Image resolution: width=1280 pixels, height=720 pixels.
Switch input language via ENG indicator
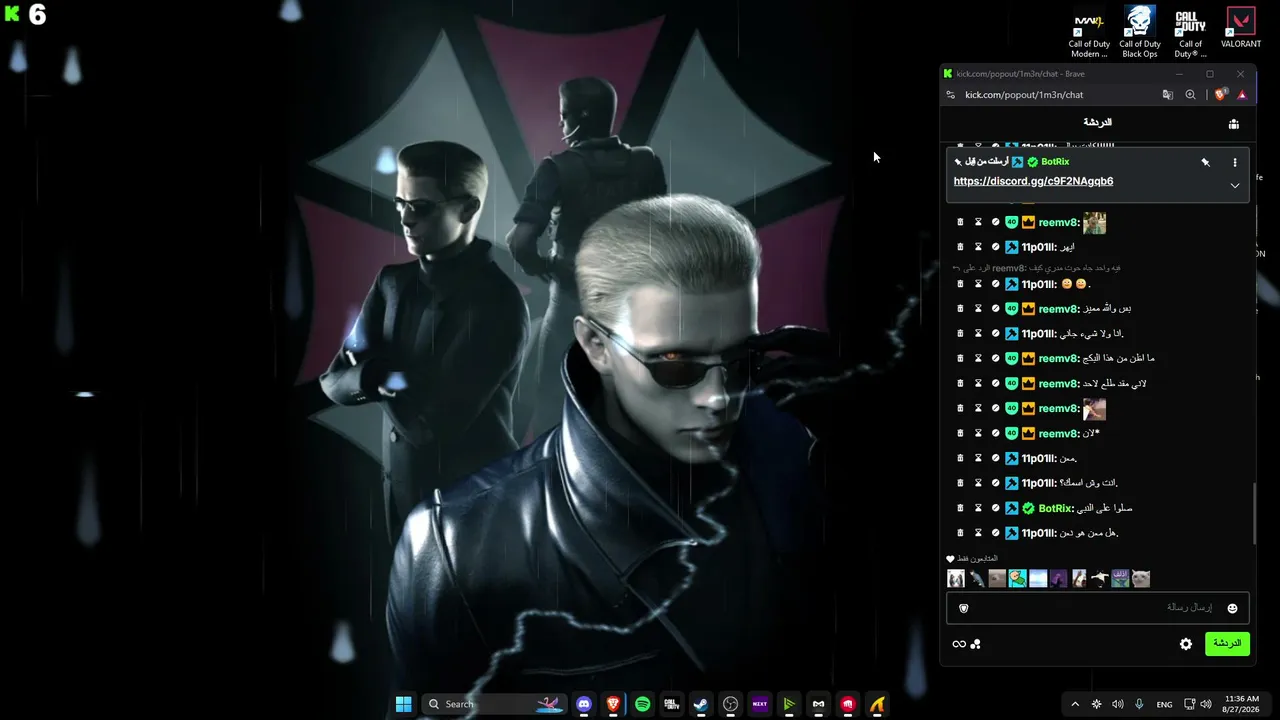click(x=1164, y=704)
